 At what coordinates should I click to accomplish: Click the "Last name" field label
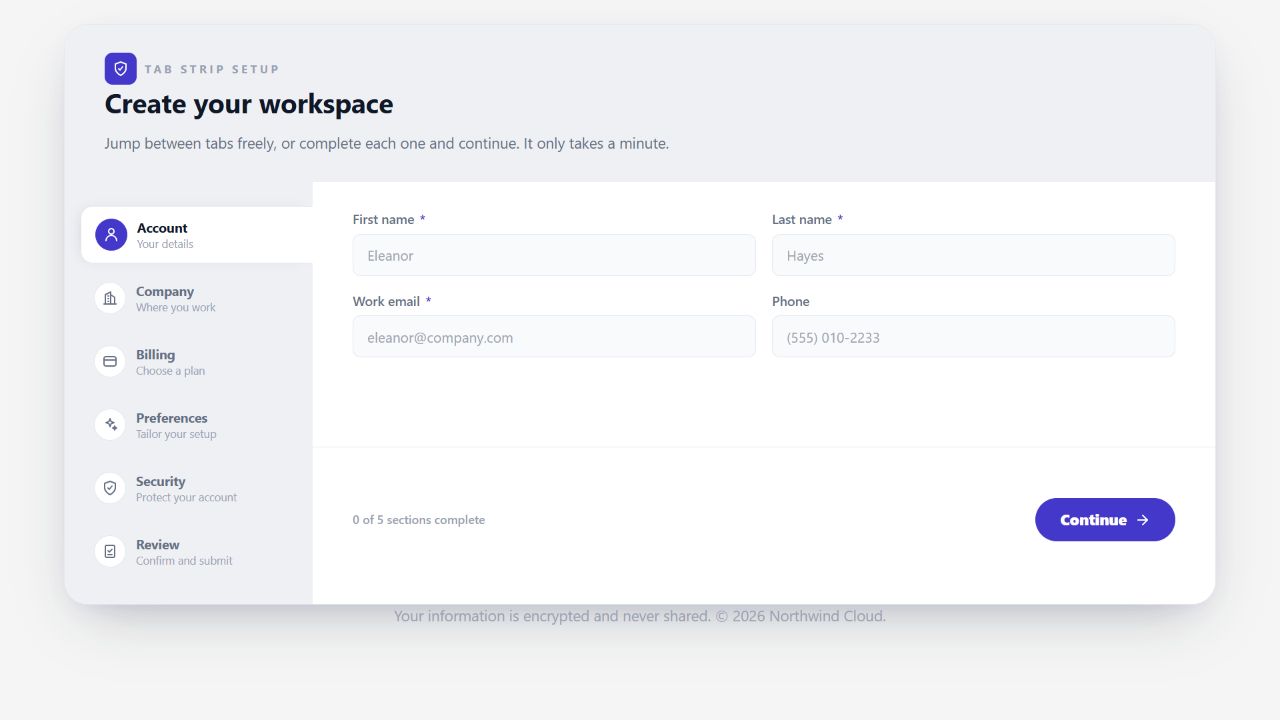(x=802, y=219)
